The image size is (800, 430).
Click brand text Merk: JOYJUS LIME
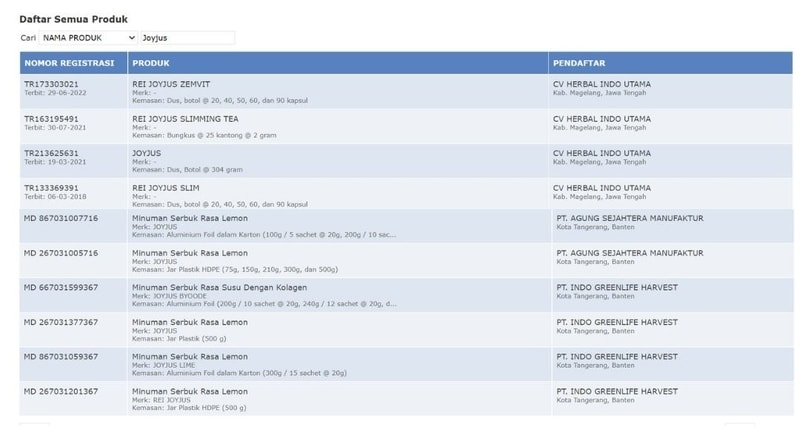pos(164,365)
